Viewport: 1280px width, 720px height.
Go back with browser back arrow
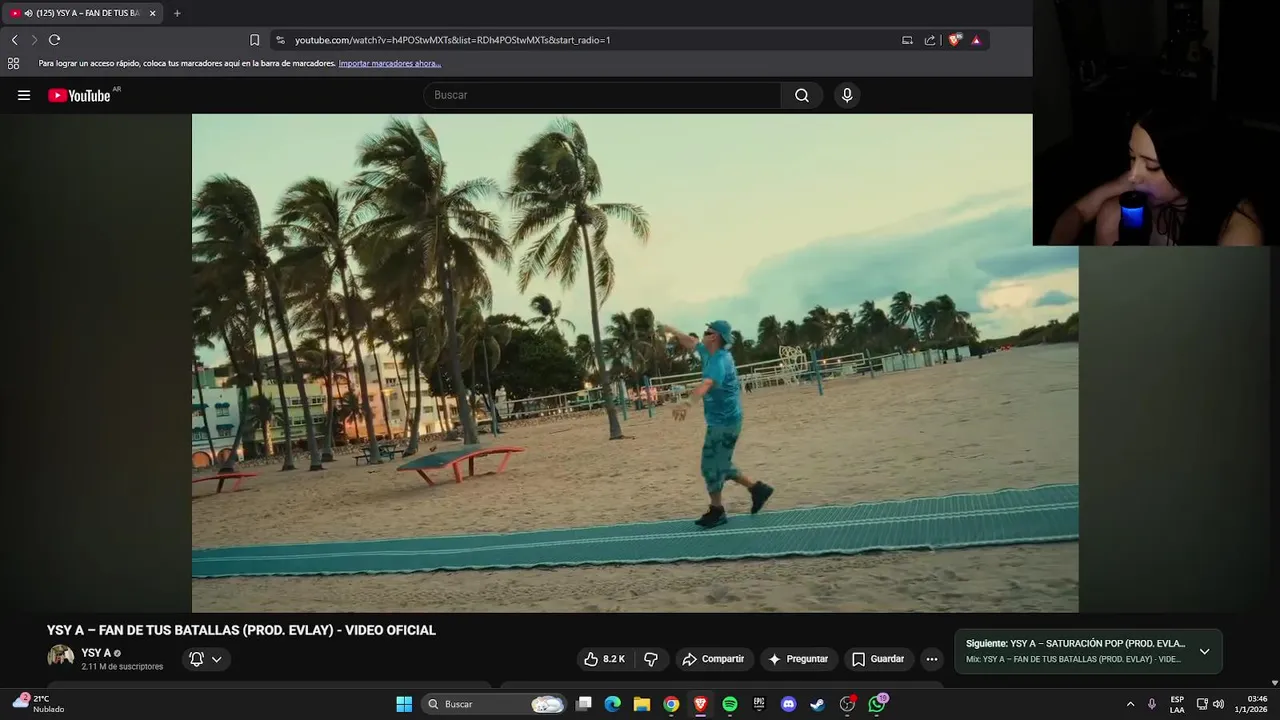(x=14, y=40)
